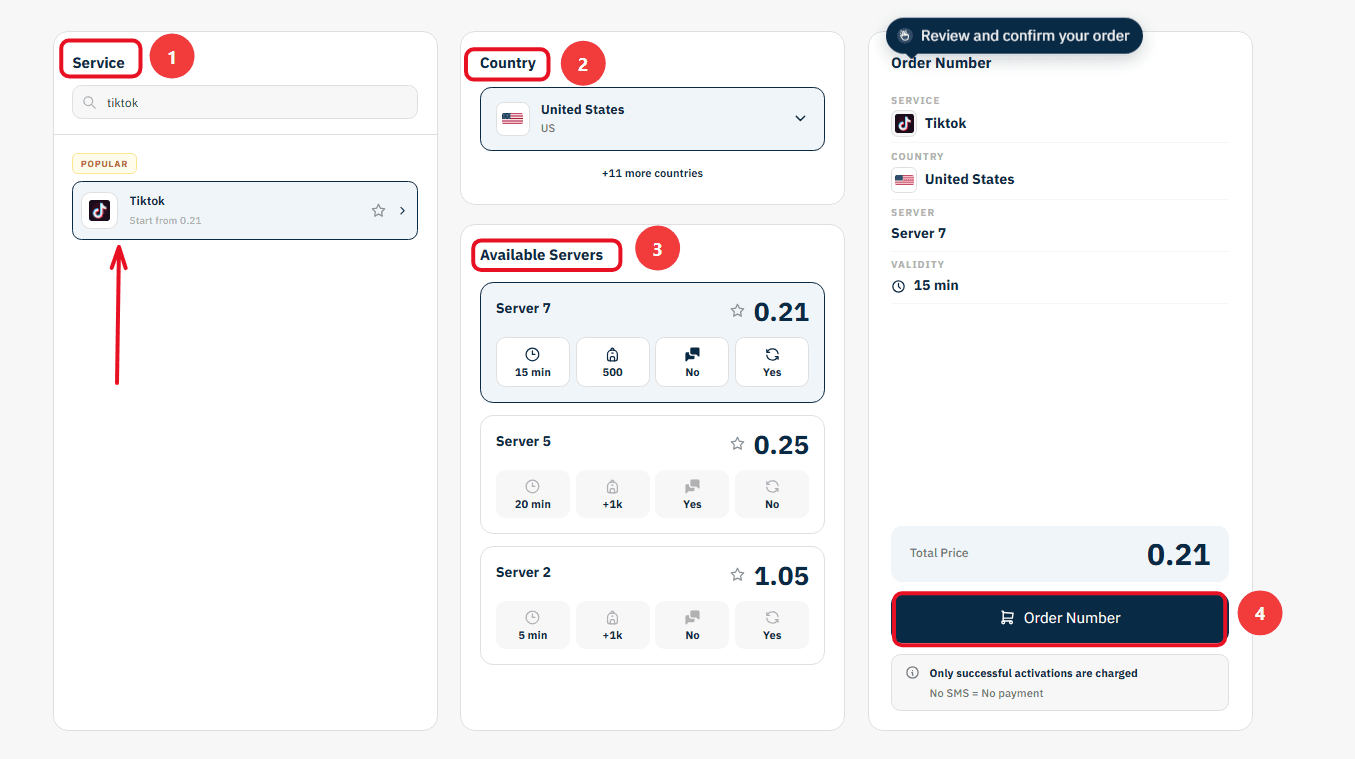The width and height of the screenshot is (1355, 759).
Task: Click Server 7 clock 15 min tile
Action: pyautogui.click(x=533, y=362)
